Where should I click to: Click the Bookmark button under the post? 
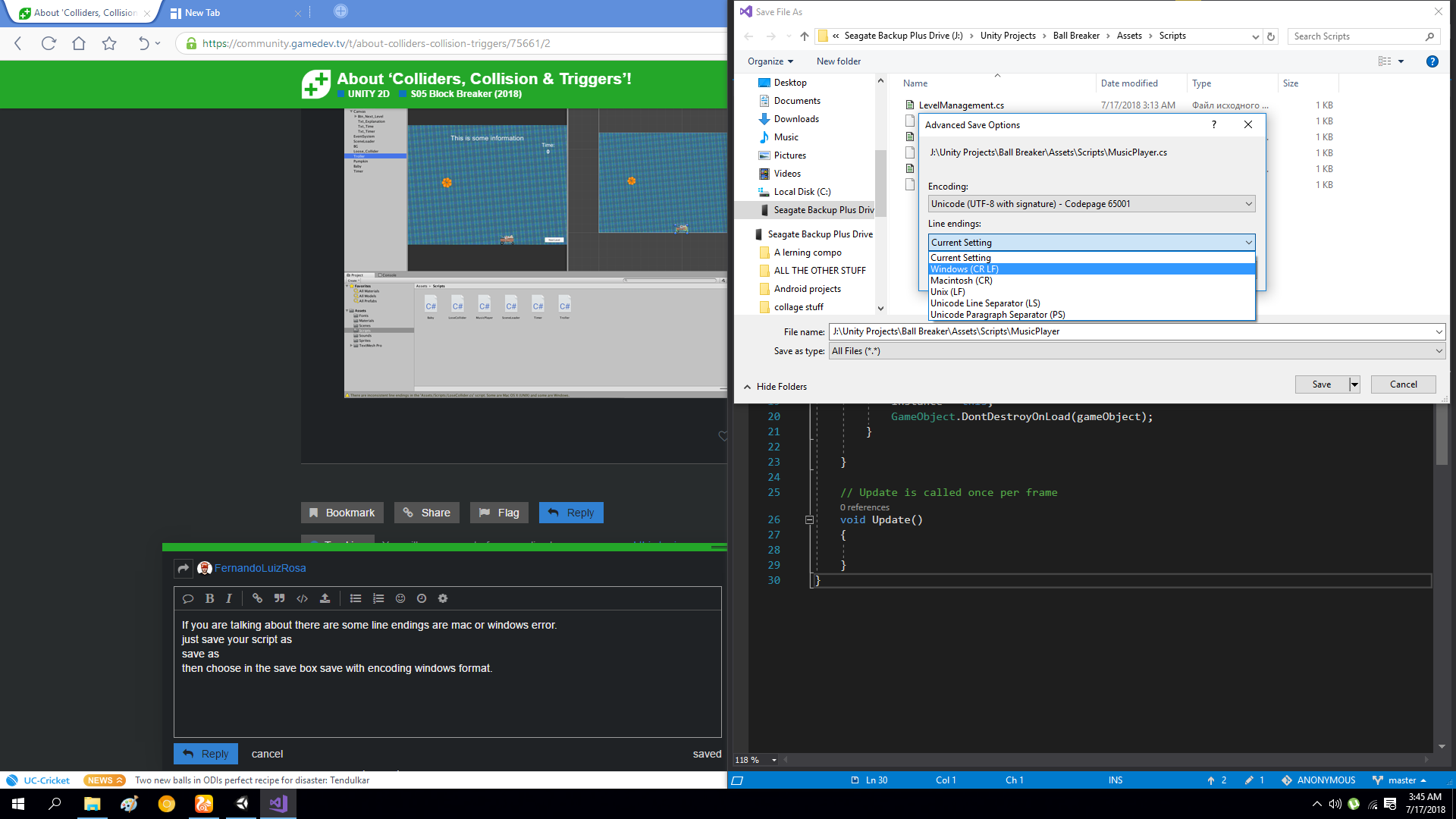tap(342, 513)
